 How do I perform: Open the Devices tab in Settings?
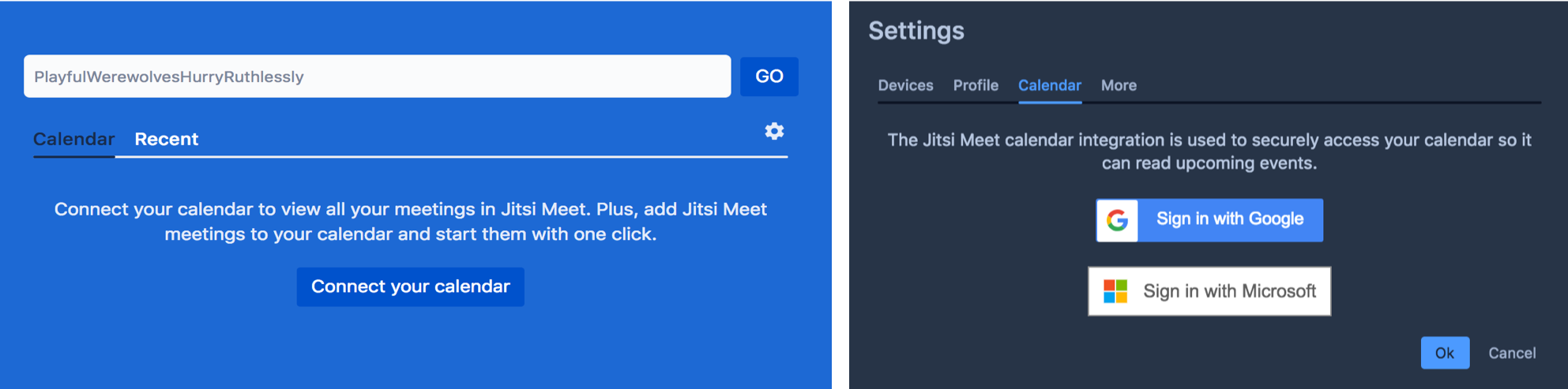(905, 85)
